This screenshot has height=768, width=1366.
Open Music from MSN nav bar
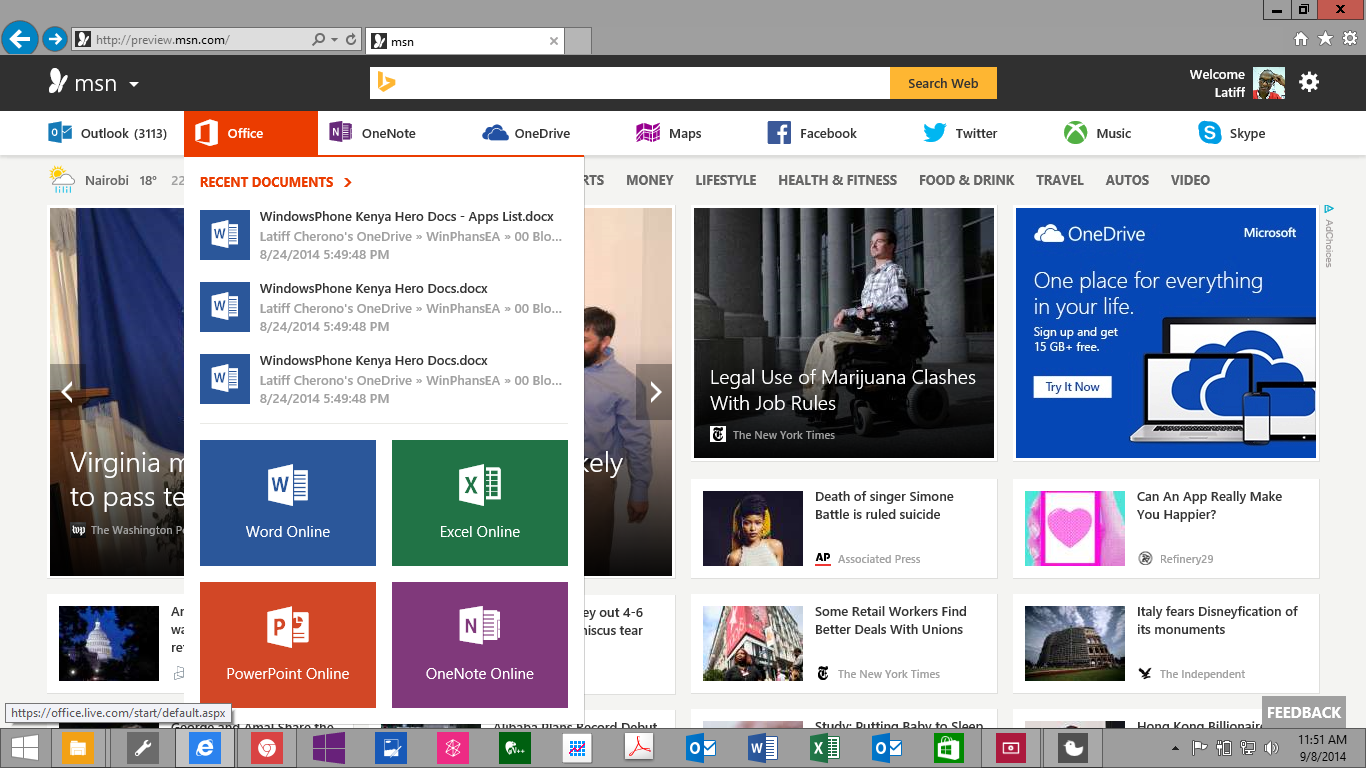pos(1097,133)
